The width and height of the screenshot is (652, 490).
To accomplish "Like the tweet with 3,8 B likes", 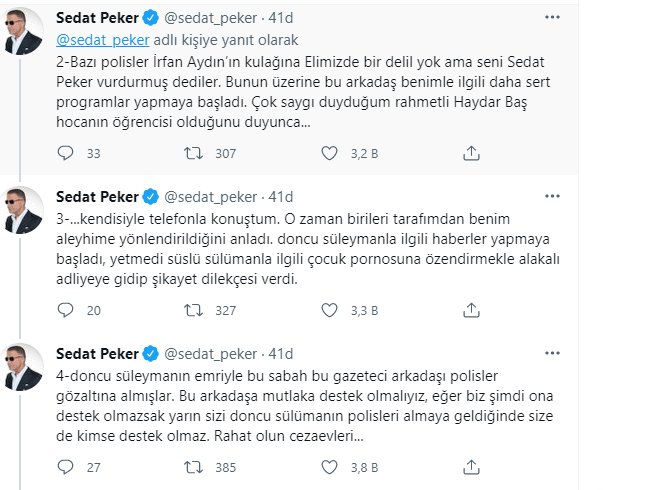I will [x=329, y=467].
